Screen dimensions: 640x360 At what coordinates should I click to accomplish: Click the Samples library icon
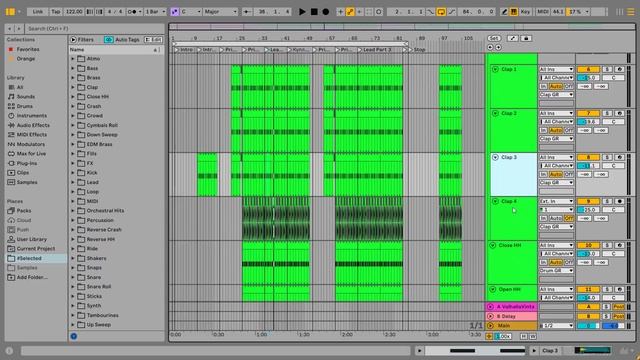point(11,182)
